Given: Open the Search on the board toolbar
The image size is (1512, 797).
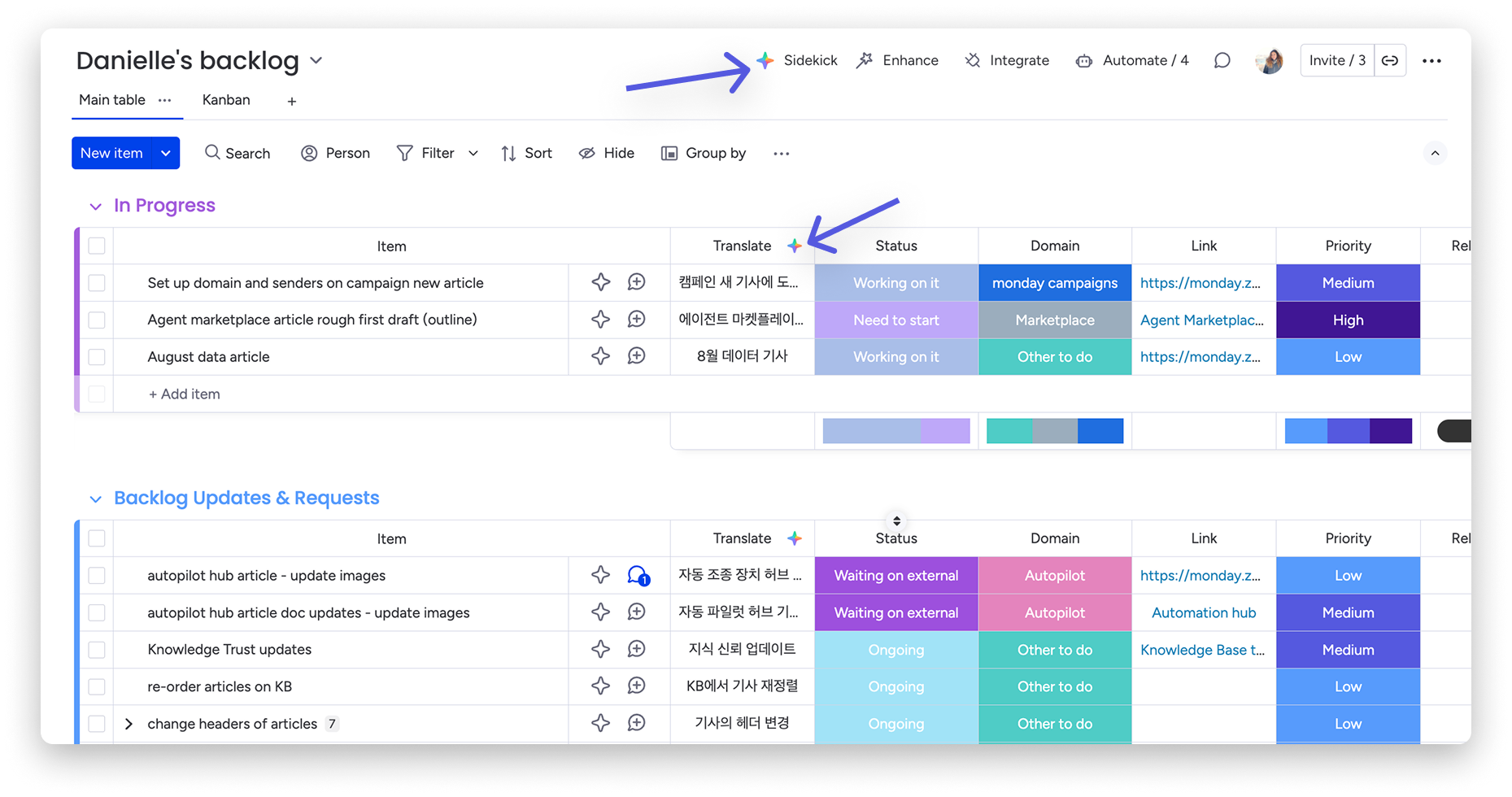Looking at the screenshot, I should tap(237, 153).
